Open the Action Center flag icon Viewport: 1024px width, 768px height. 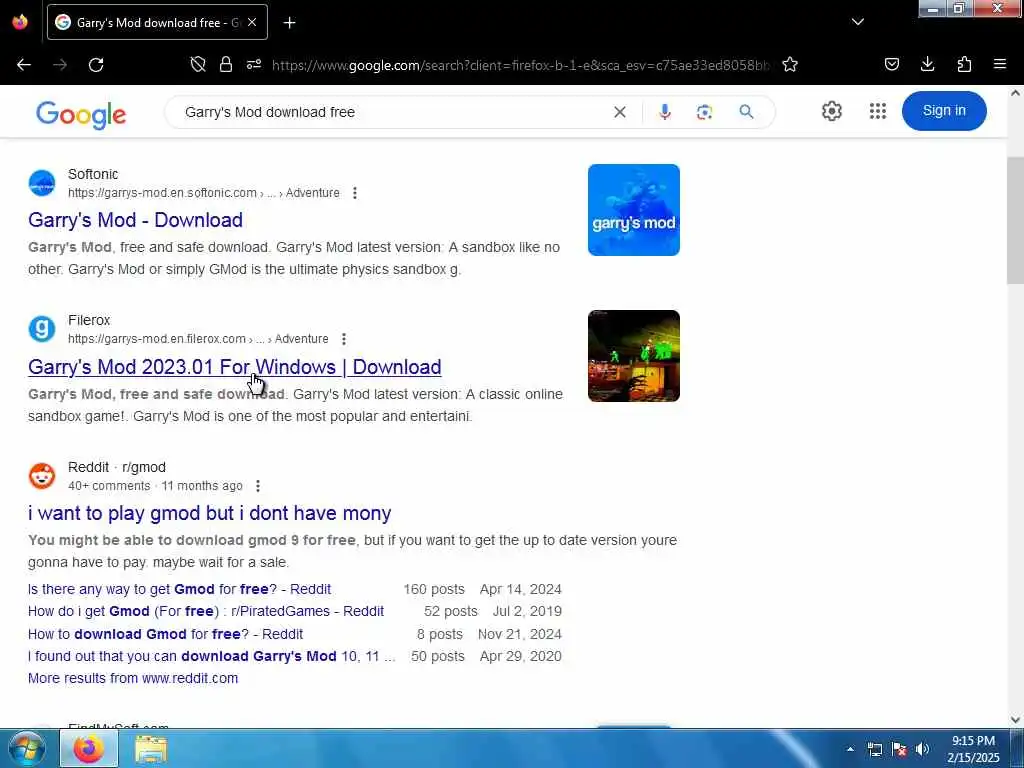point(899,749)
